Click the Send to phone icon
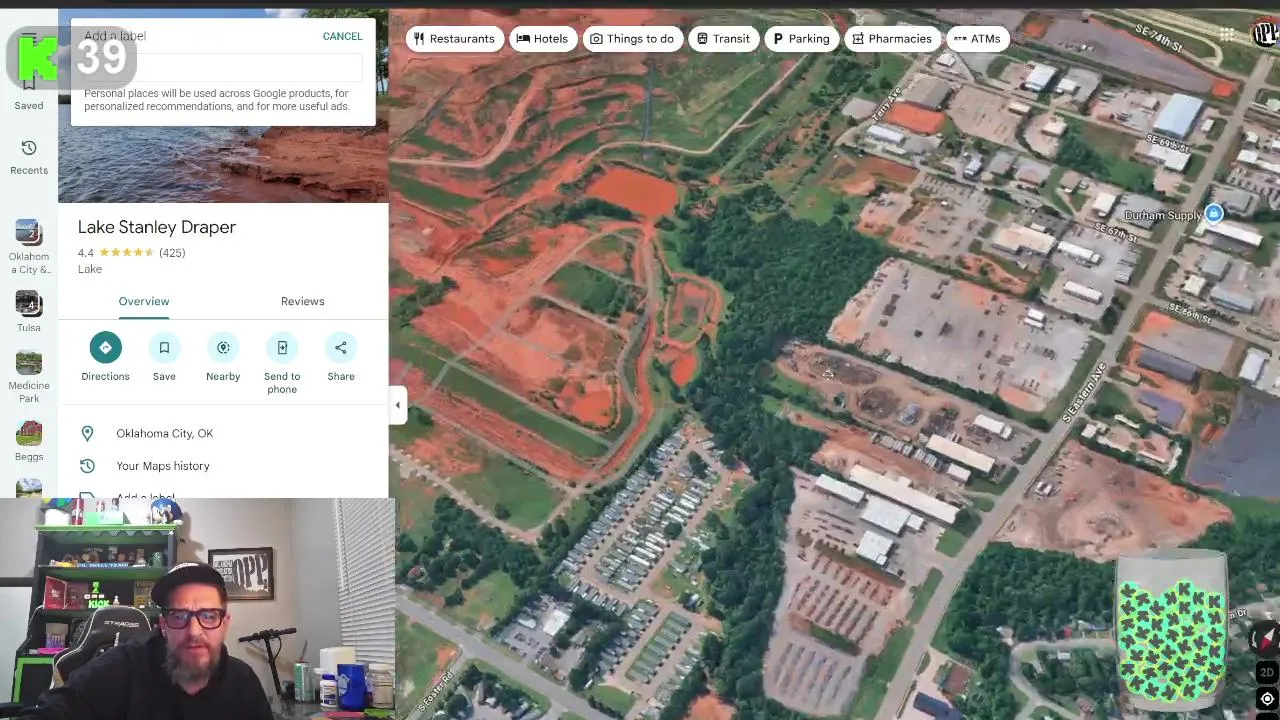Viewport: 1280px width, 720px height. pyautogui.click(x=282, y=347)
